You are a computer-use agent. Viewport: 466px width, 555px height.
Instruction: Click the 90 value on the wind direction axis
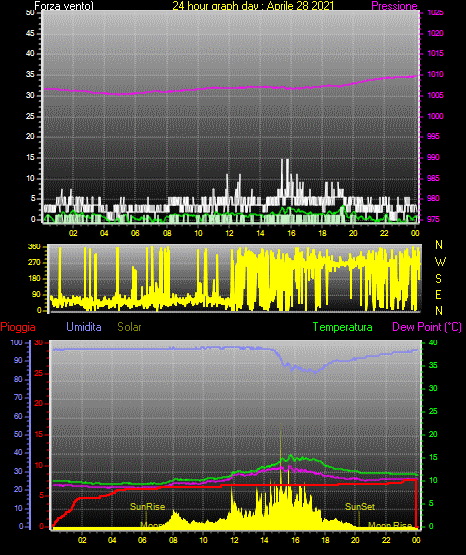point(36,294)
